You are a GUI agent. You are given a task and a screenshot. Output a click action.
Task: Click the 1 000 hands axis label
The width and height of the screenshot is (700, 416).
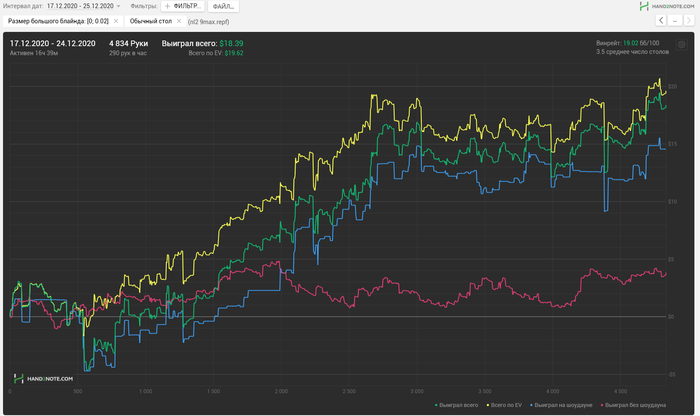coord(146,391)
